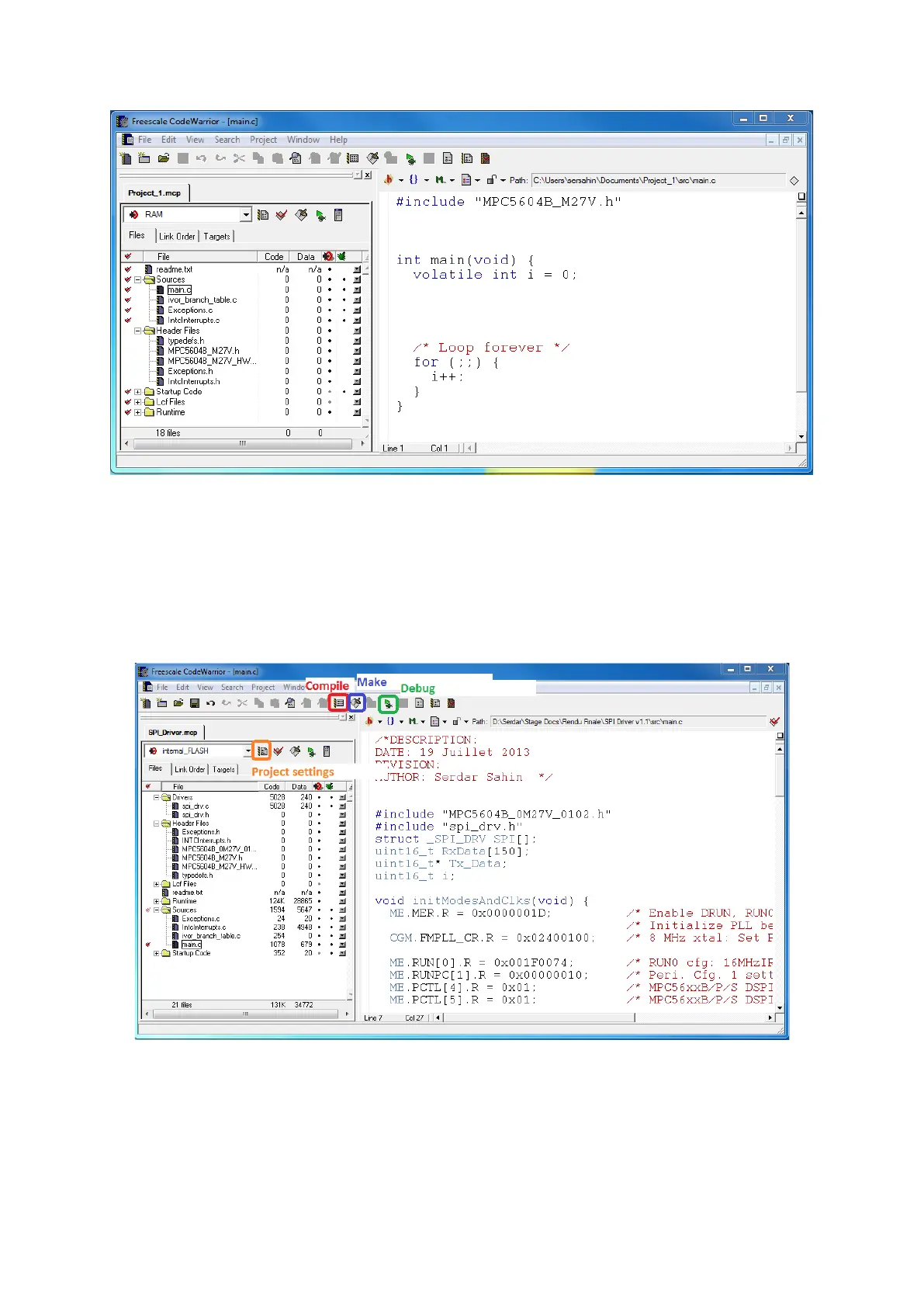
Task: Collapse the Drivers folder in SPI_Driver window
Action: (156, 797)
